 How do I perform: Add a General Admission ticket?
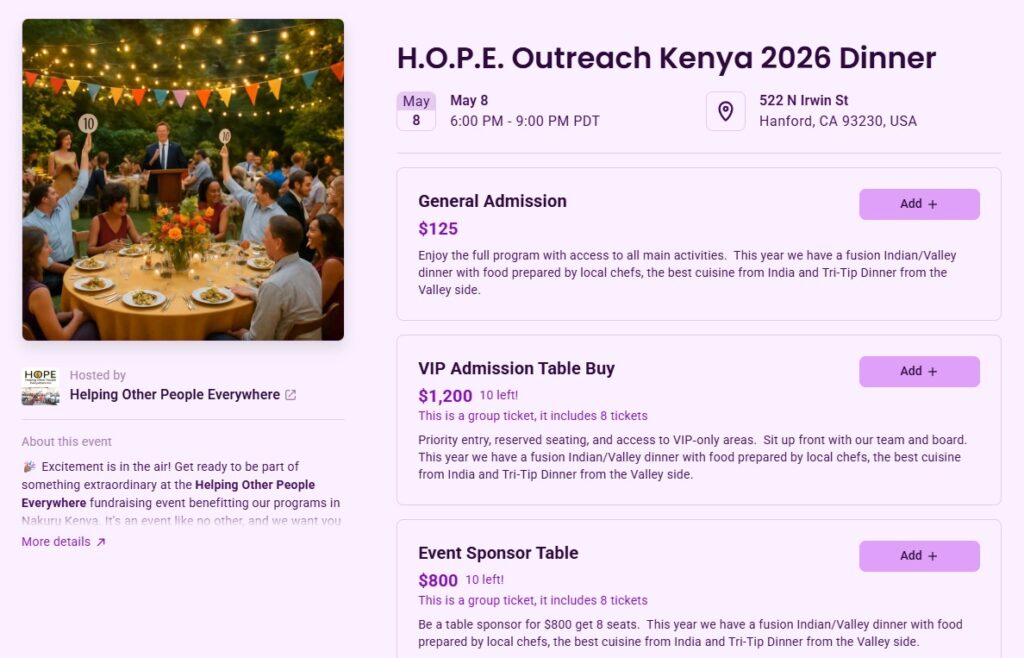(x=919, y=204)
